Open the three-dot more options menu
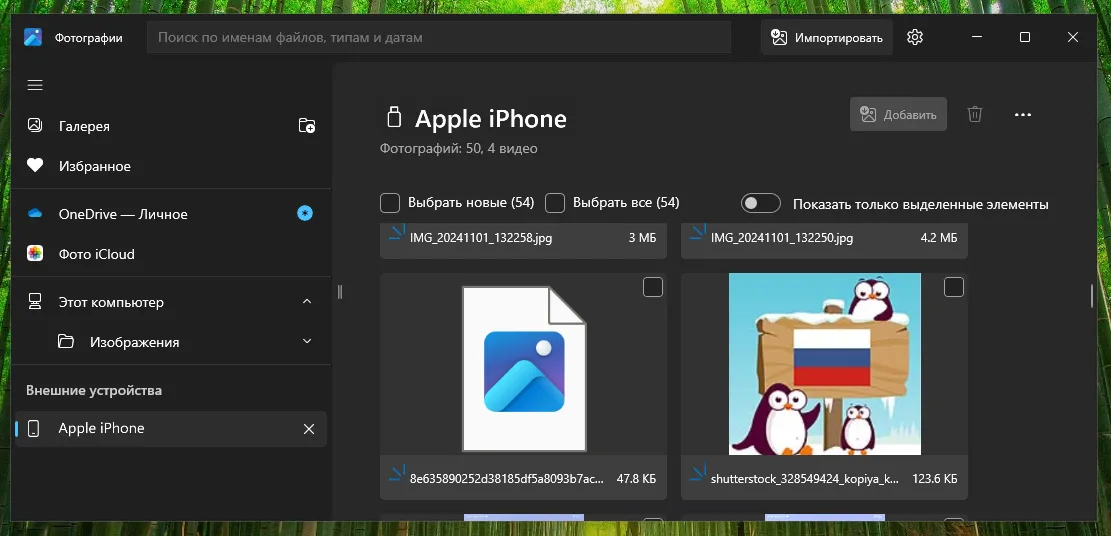 (x=1022, y=114)
